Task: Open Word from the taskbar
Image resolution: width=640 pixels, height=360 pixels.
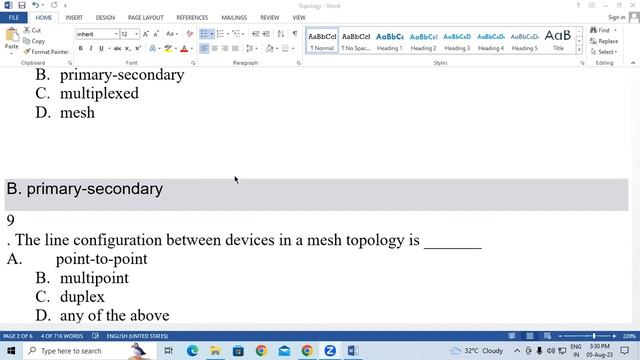Action: [x=353, y=351]
